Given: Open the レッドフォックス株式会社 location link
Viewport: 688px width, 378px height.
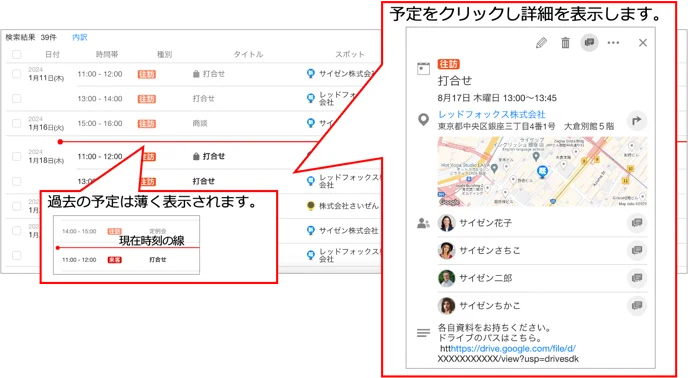Looking at the screenshot, I should click(x=491, y=114).
